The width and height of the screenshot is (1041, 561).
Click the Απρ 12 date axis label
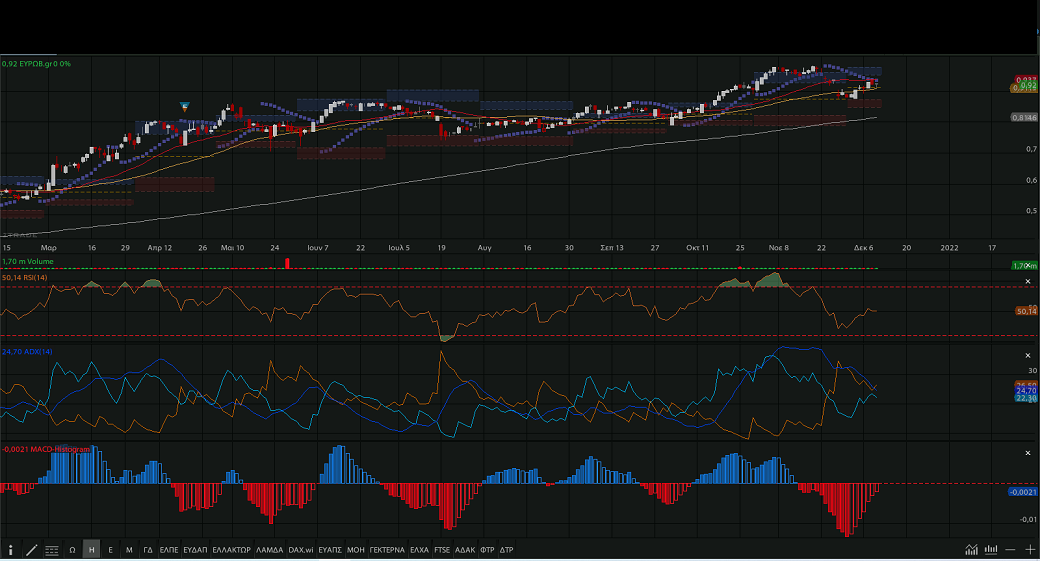pos(159,248)
